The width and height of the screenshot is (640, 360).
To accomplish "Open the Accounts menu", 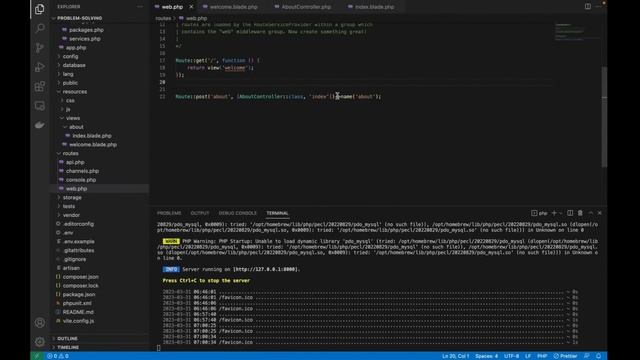I will tap(40, 322).
